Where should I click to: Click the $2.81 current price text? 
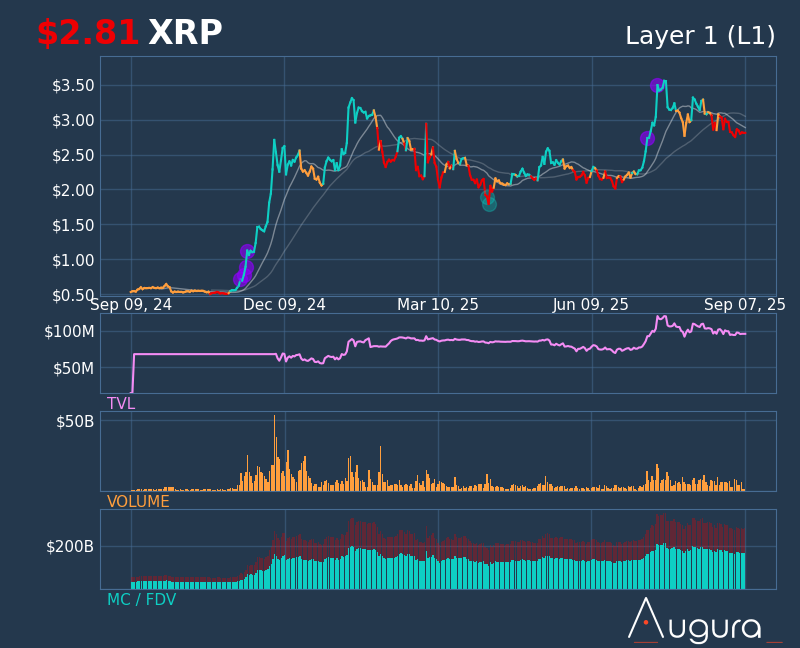(x=88, y=33)
